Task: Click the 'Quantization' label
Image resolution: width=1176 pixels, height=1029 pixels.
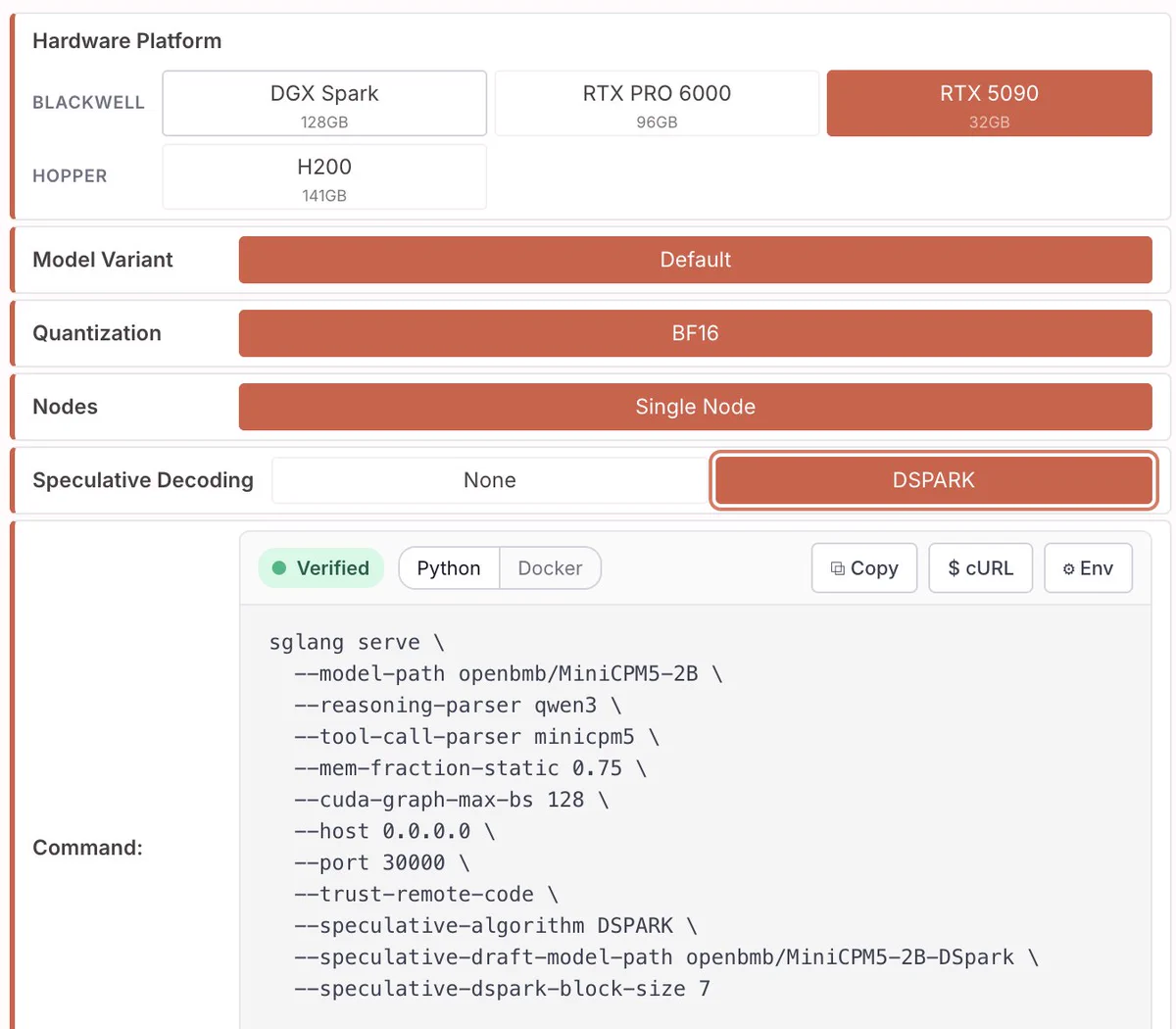Action: coord(97,333)
